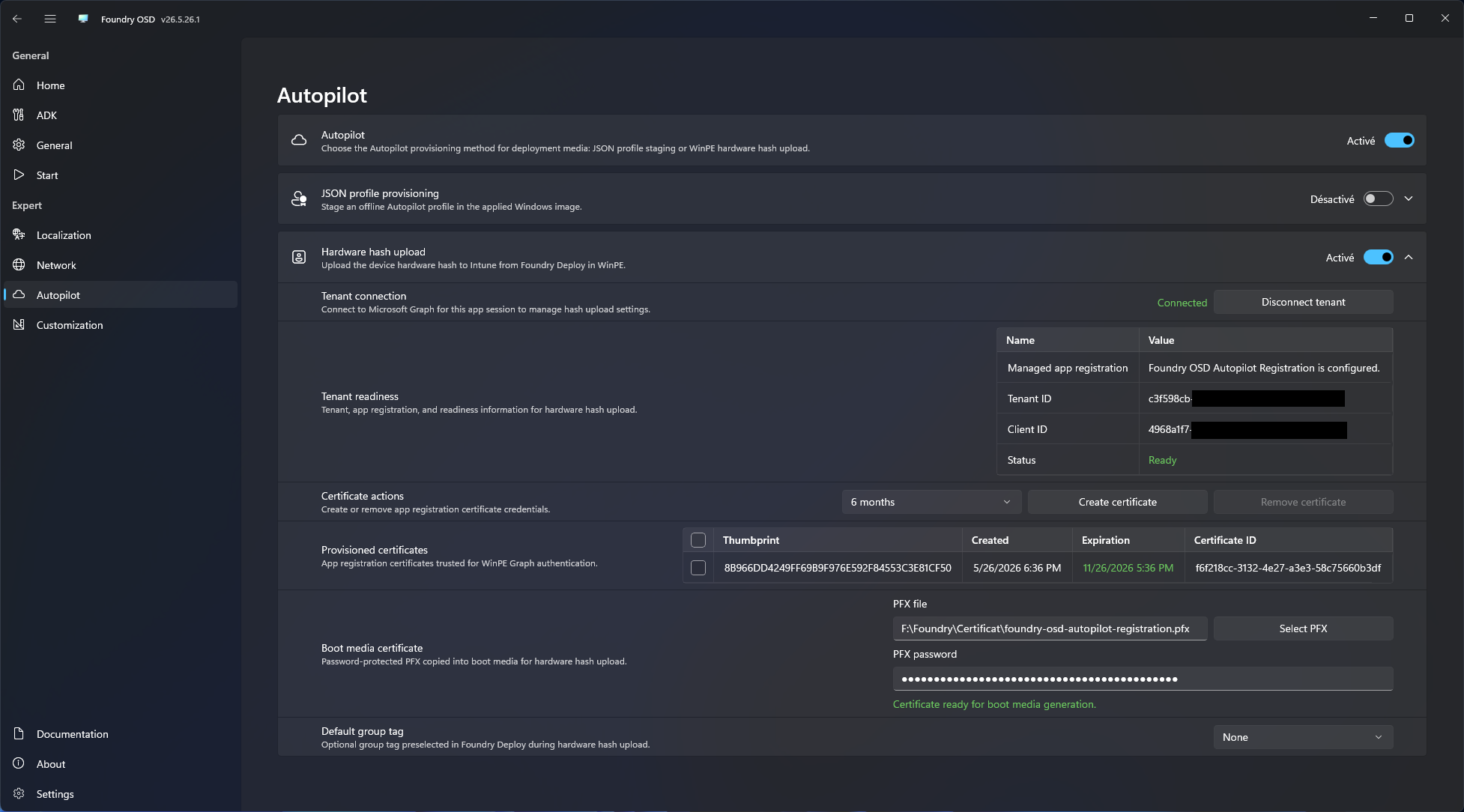
Task: Click the Managed app registration row label
Action: point(1068,368)
